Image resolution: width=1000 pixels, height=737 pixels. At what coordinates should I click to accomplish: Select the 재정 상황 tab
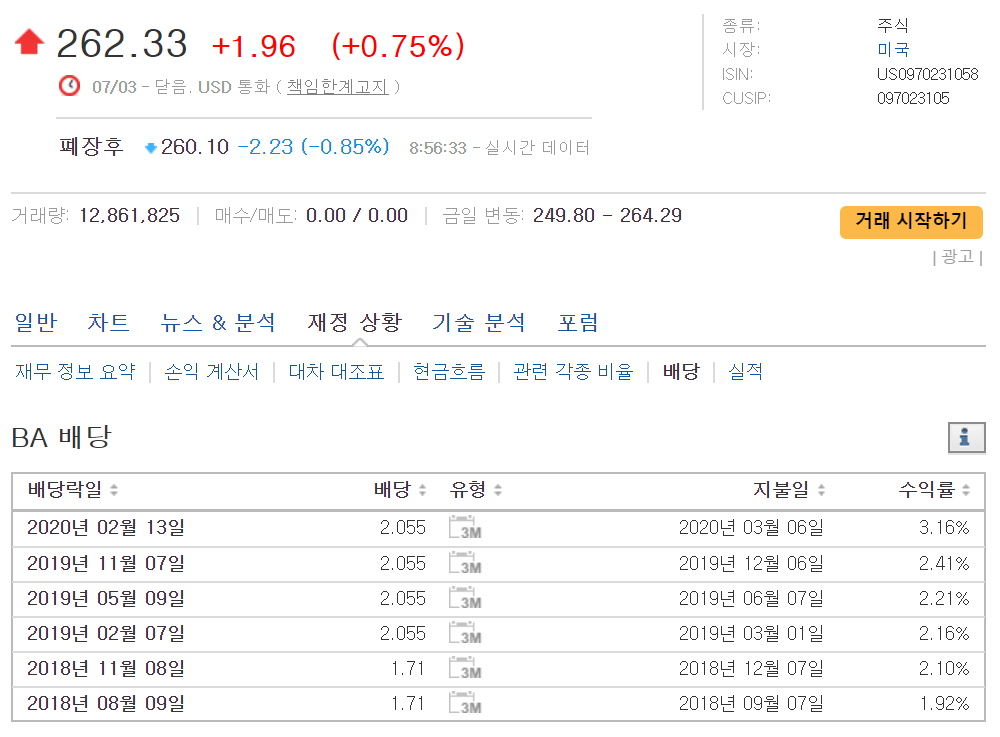[x=355, y=322]
